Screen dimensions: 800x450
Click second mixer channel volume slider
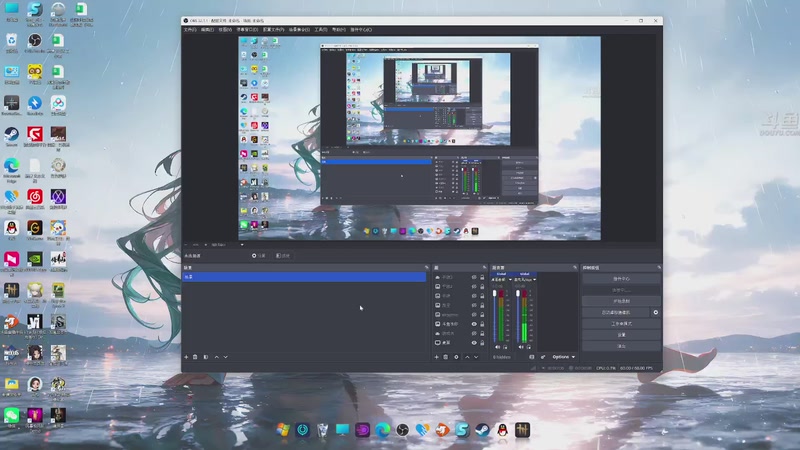point(518,316)
